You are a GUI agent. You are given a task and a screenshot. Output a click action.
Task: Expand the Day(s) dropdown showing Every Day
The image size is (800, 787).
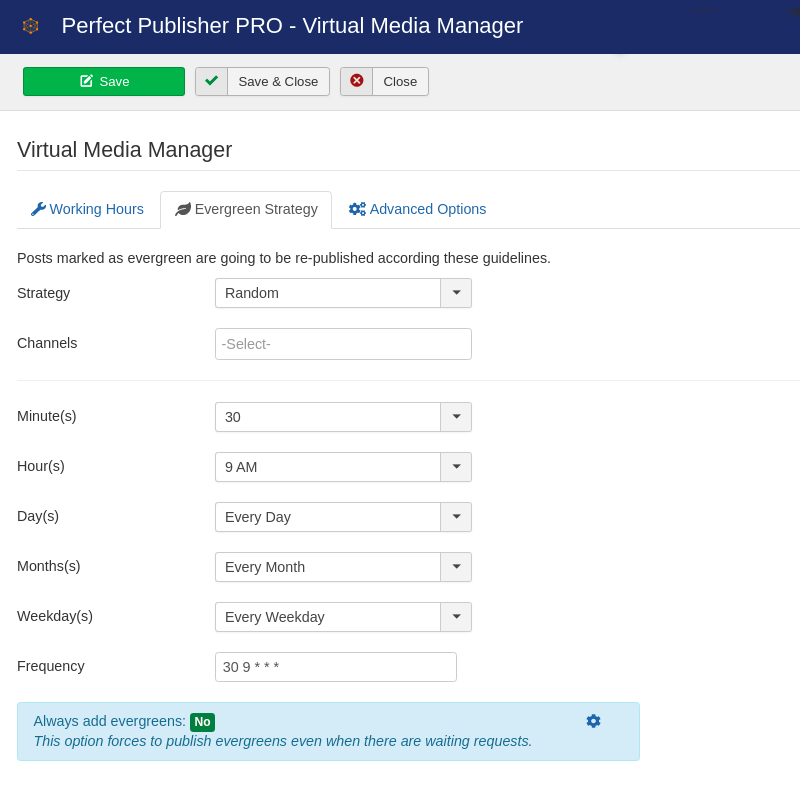(x=343, y=517)
